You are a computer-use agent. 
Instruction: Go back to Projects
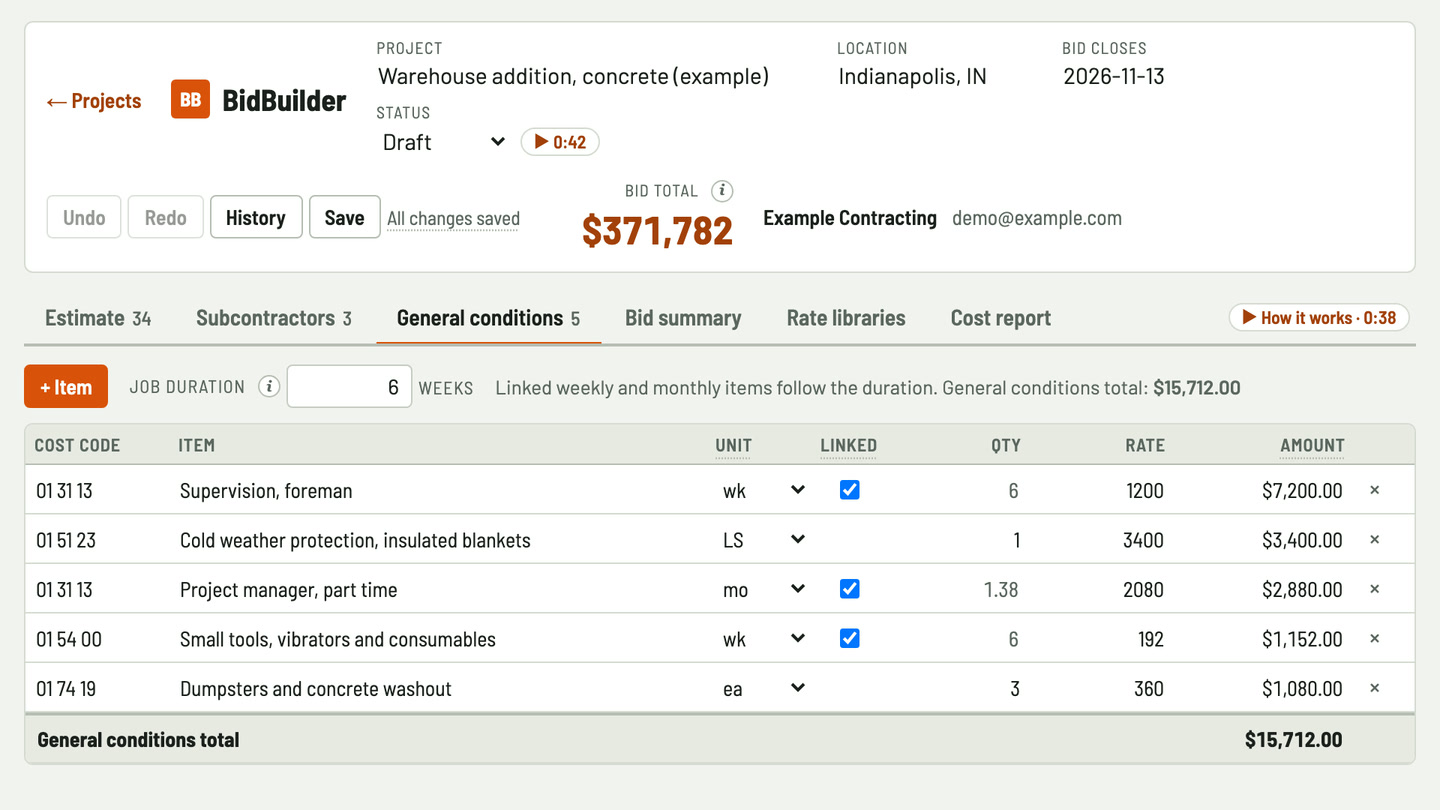point(94,101)
